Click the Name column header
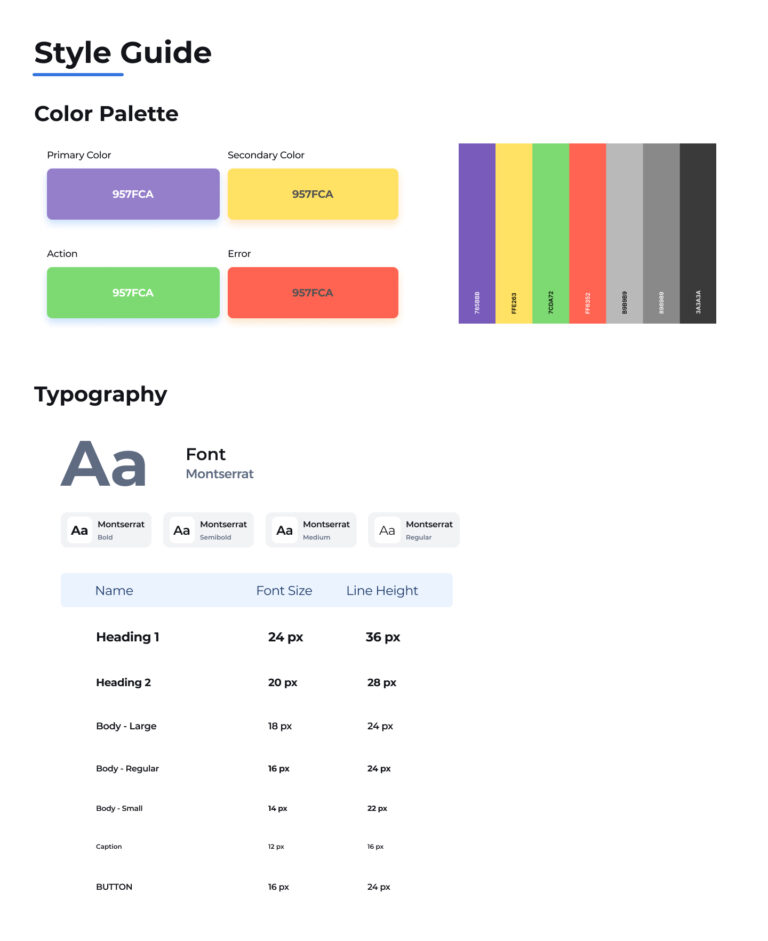The image size is (768, 941). [x=114, y=591]
